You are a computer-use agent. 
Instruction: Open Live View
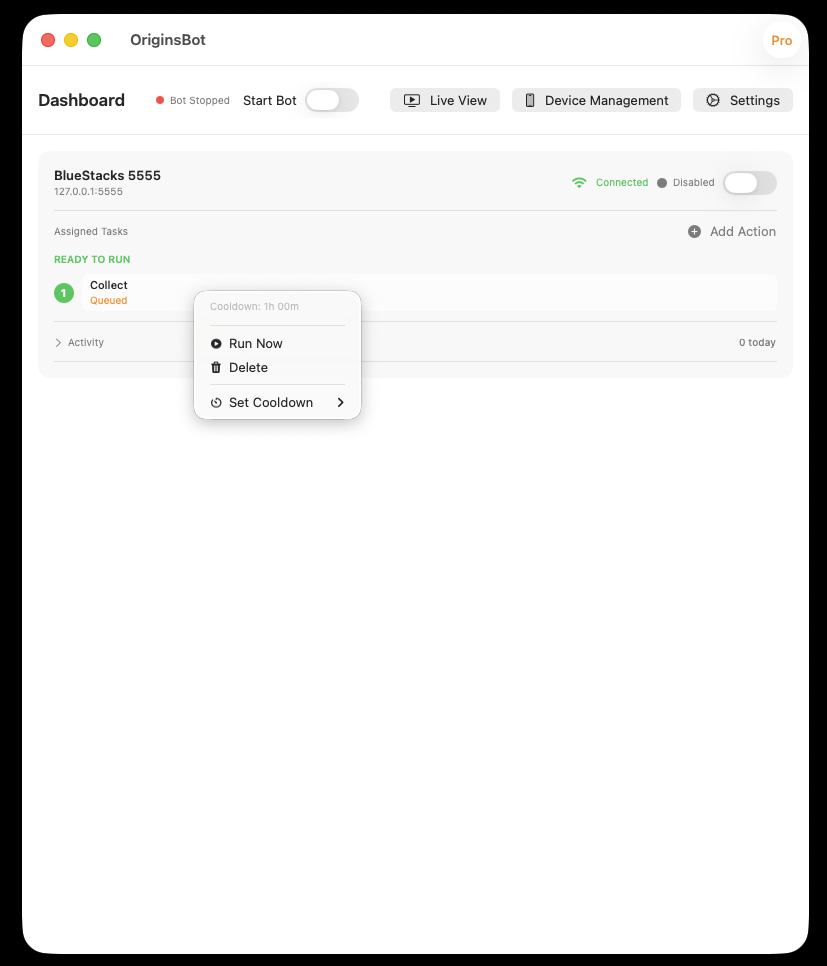(445, 100)
